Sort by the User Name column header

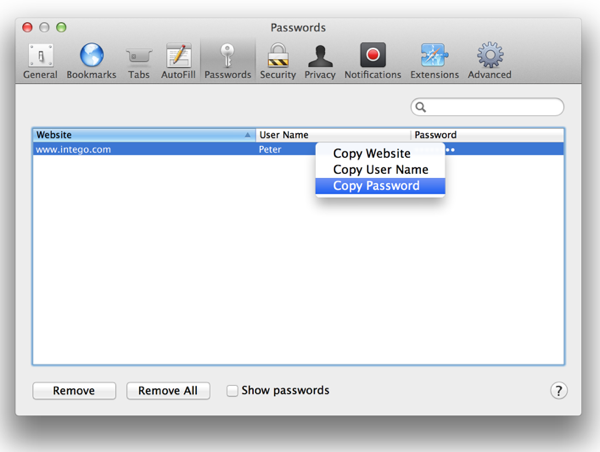pos(333,135)
